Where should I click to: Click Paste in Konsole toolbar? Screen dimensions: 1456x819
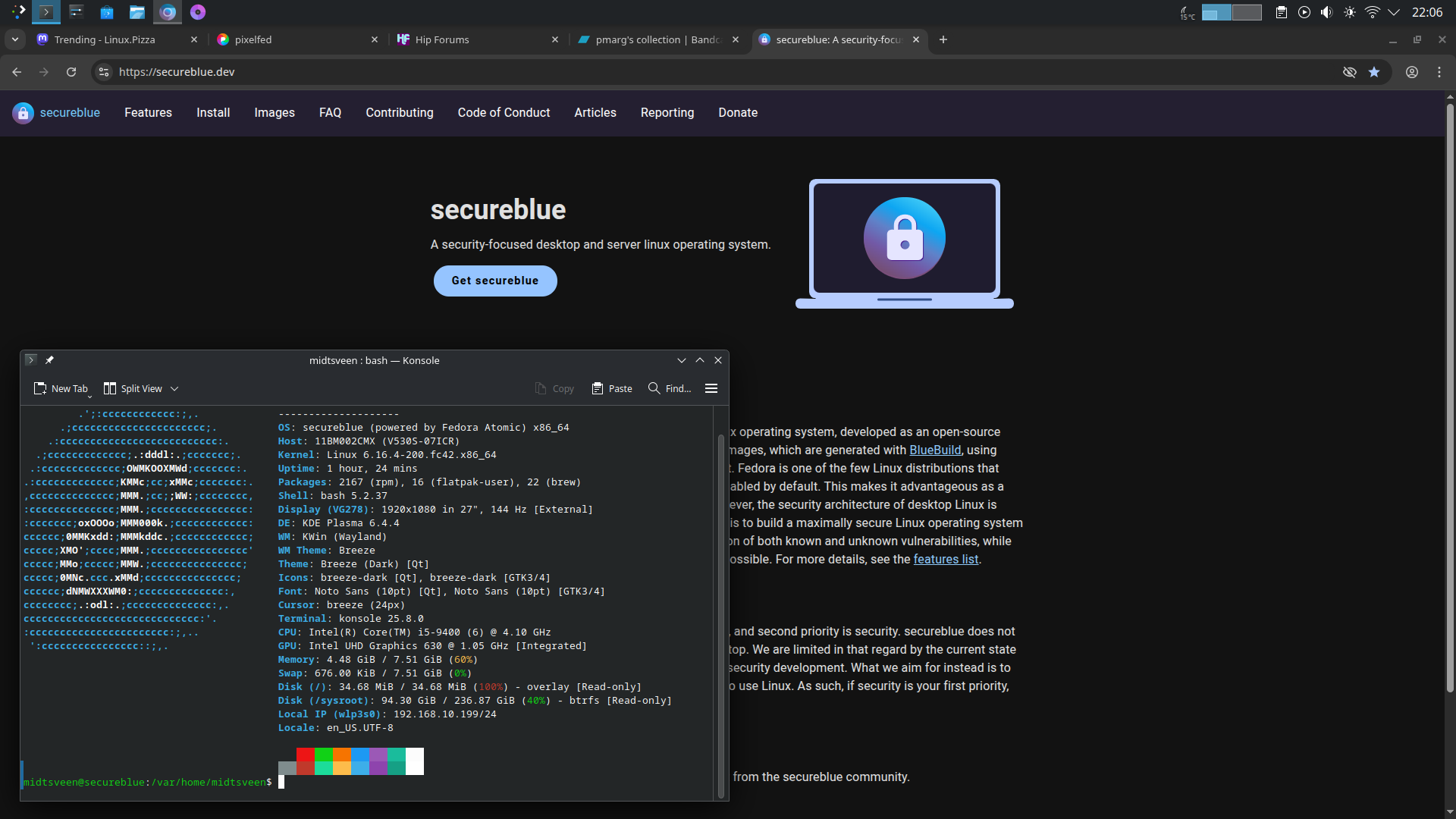point(612,389)
